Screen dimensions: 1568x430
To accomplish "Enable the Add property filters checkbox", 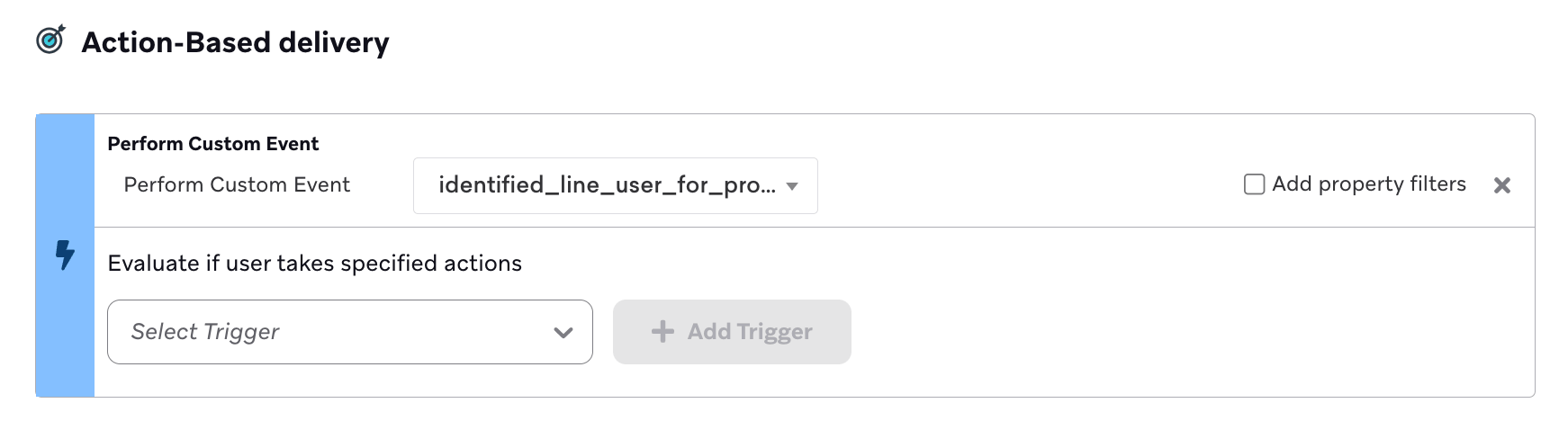I will tap(1254, 184).
